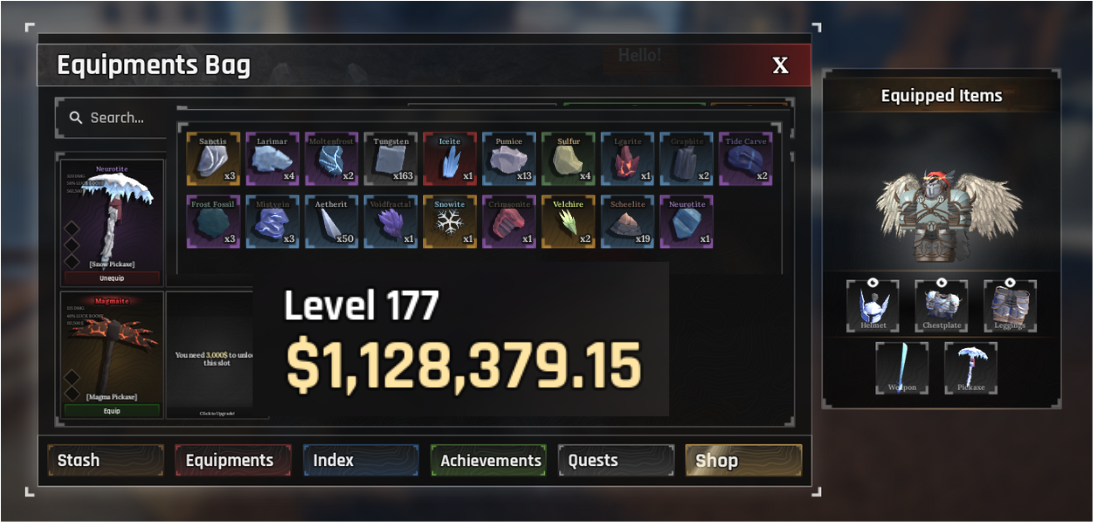The height and width of the screenshot is (522, 1093).
Task: Select the Sanctis ore item
Action: tap(213, 159)
